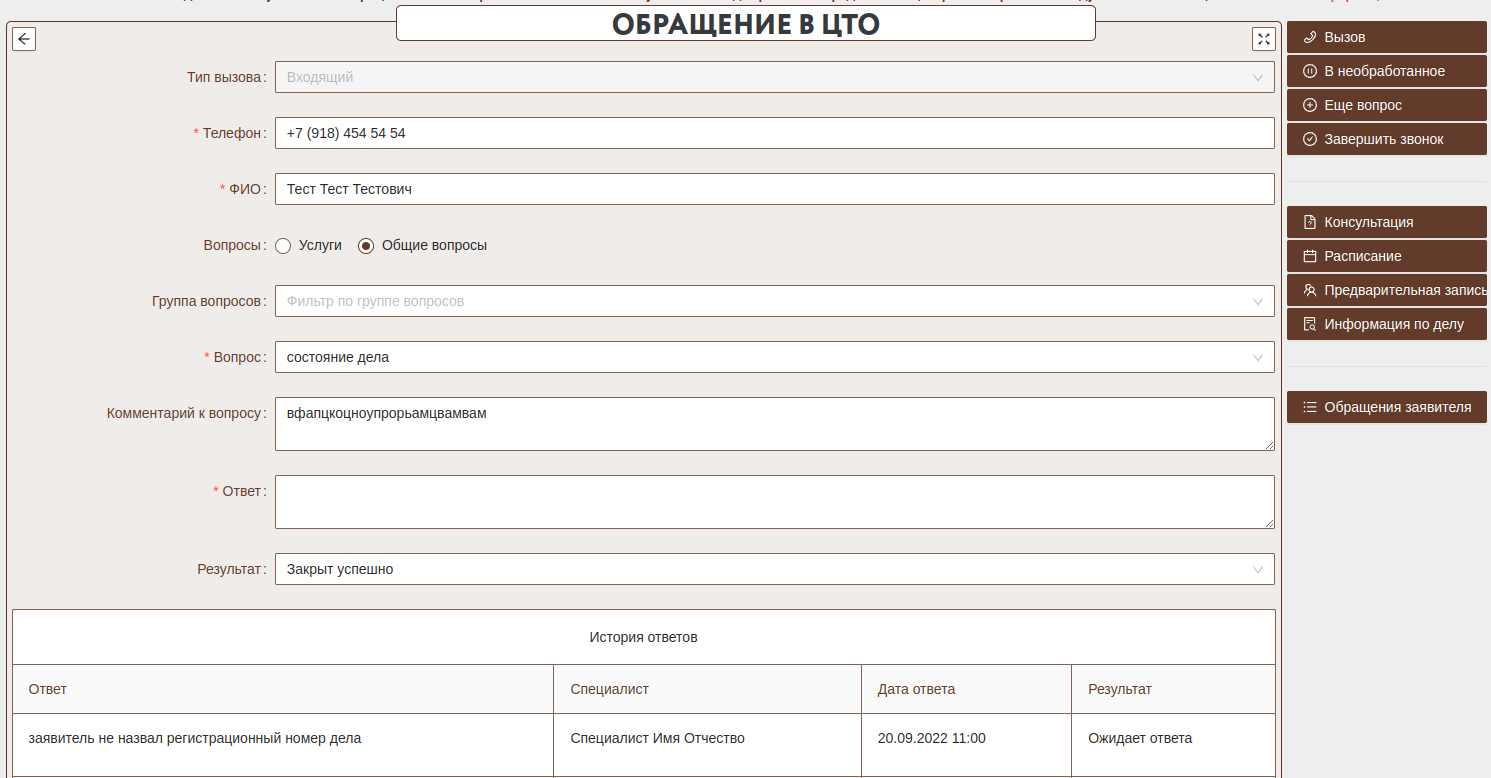Open the Консультация section
The height and width of the screenshot is (778, 1491).
click(x=1386, y=222)
